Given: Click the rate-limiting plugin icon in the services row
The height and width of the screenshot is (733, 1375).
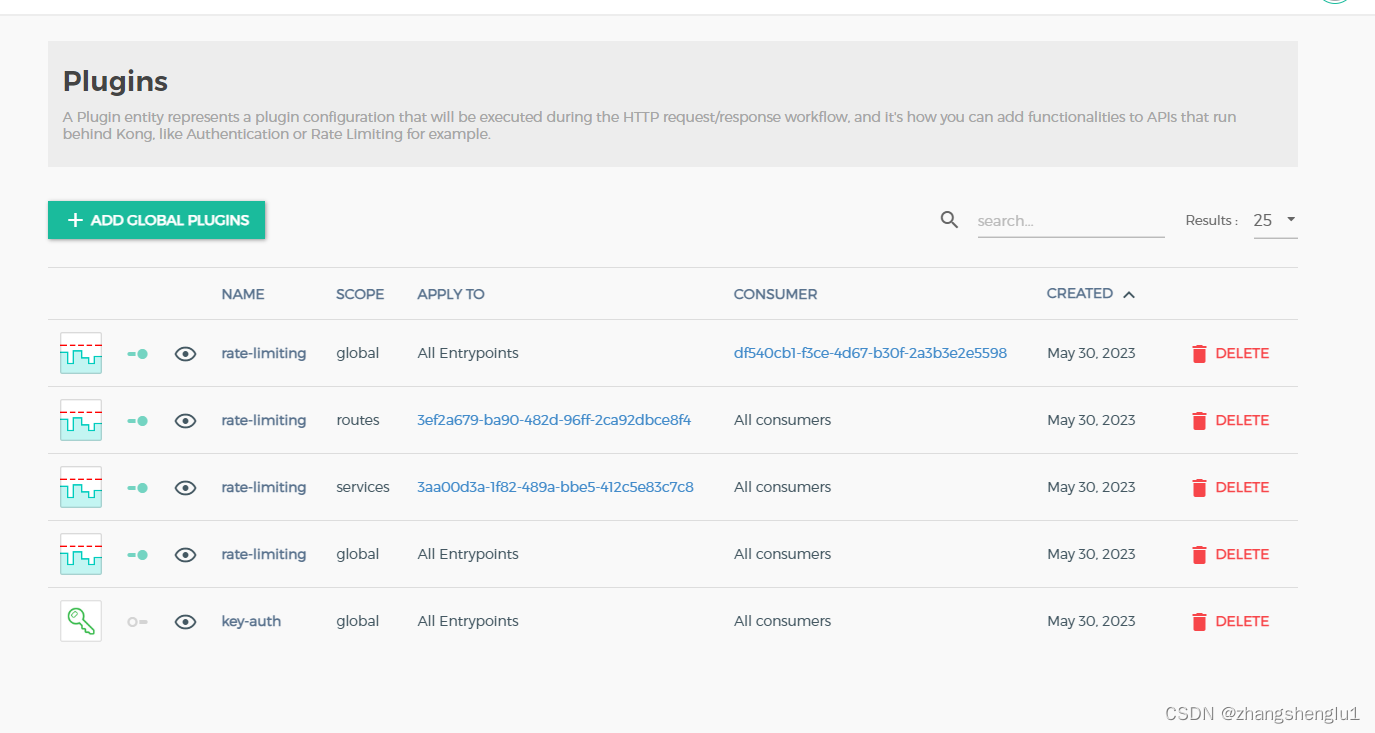Looking at the screenshot, I should (x=81, y=487).
